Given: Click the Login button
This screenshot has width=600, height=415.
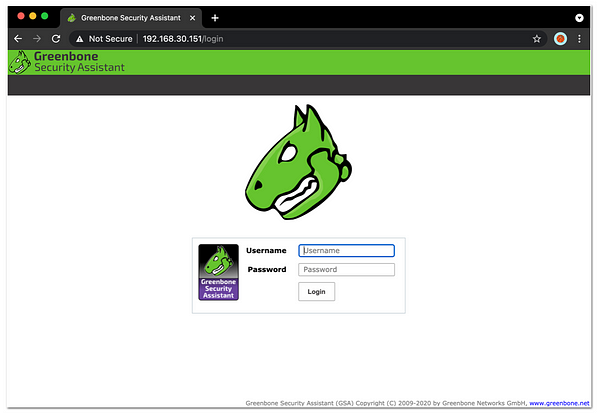Looking at the screenshot, I should [316, 291].
